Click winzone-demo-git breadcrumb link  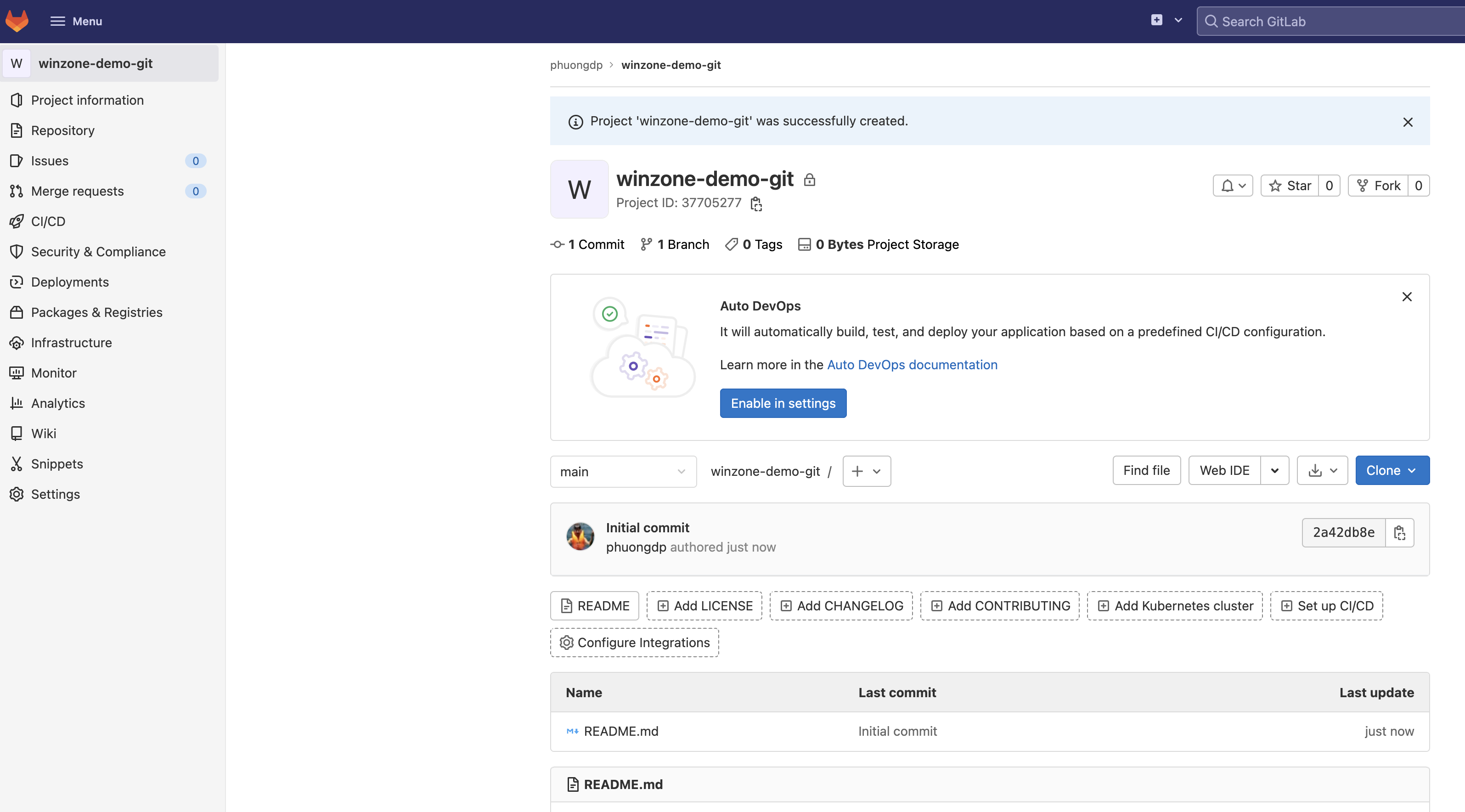pos(671,65)
